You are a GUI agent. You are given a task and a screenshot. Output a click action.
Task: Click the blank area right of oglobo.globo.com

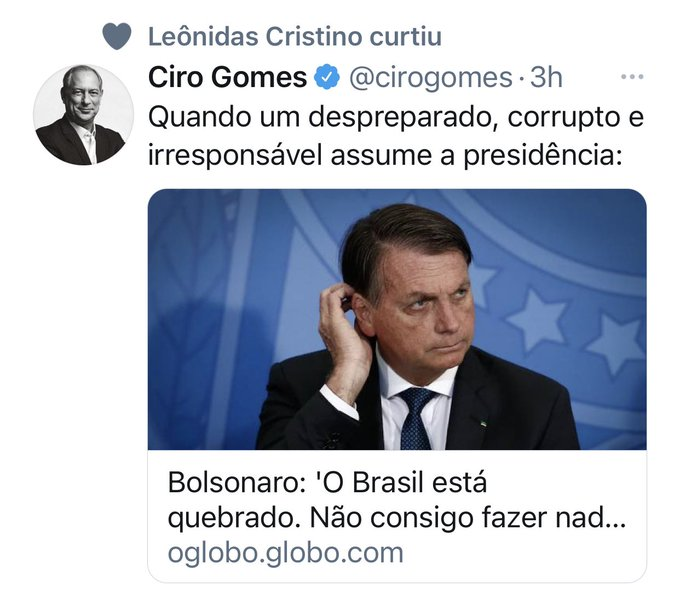pyautogui.click(x=520, y=554)
